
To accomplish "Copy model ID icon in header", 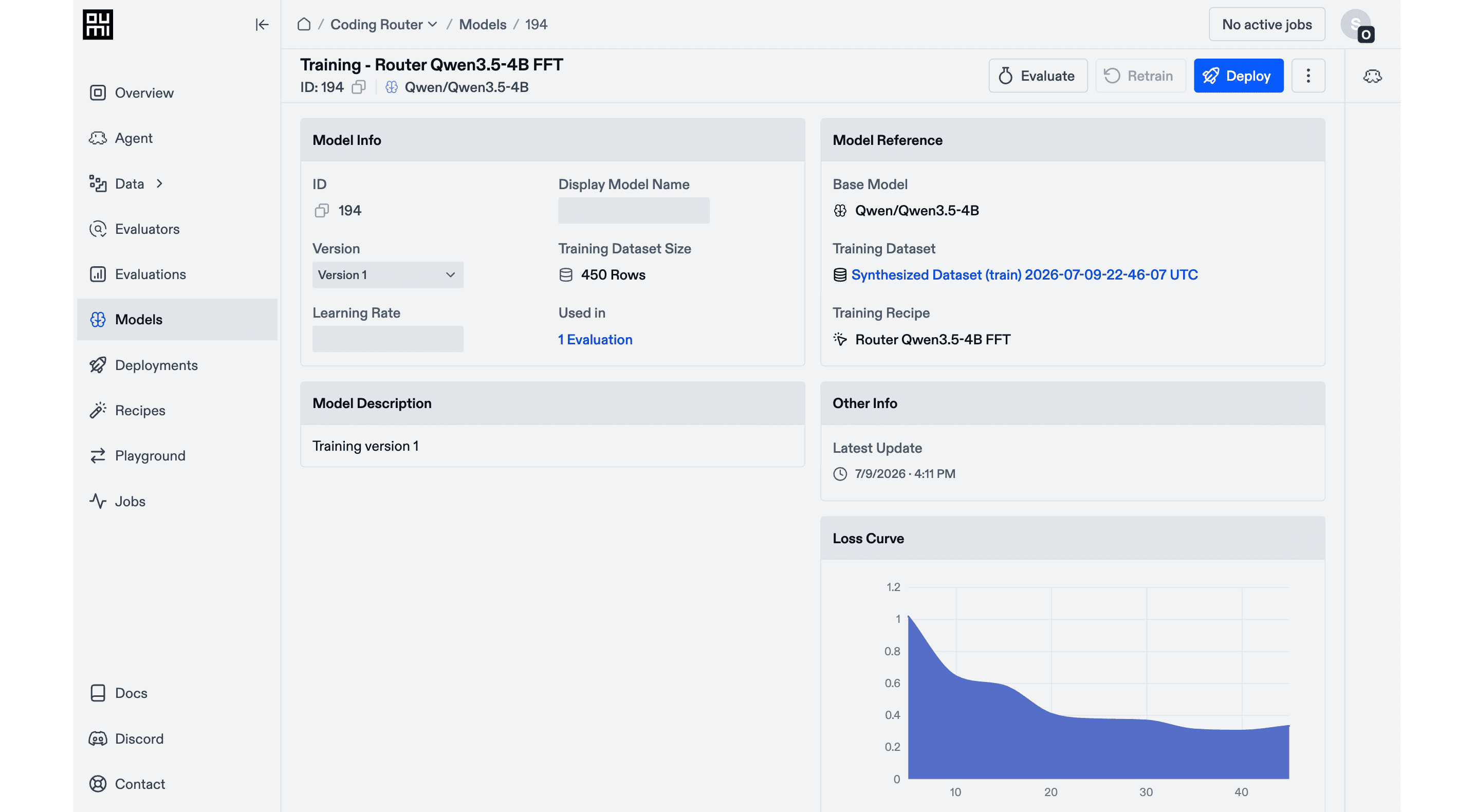I will [x=359, y=87].
